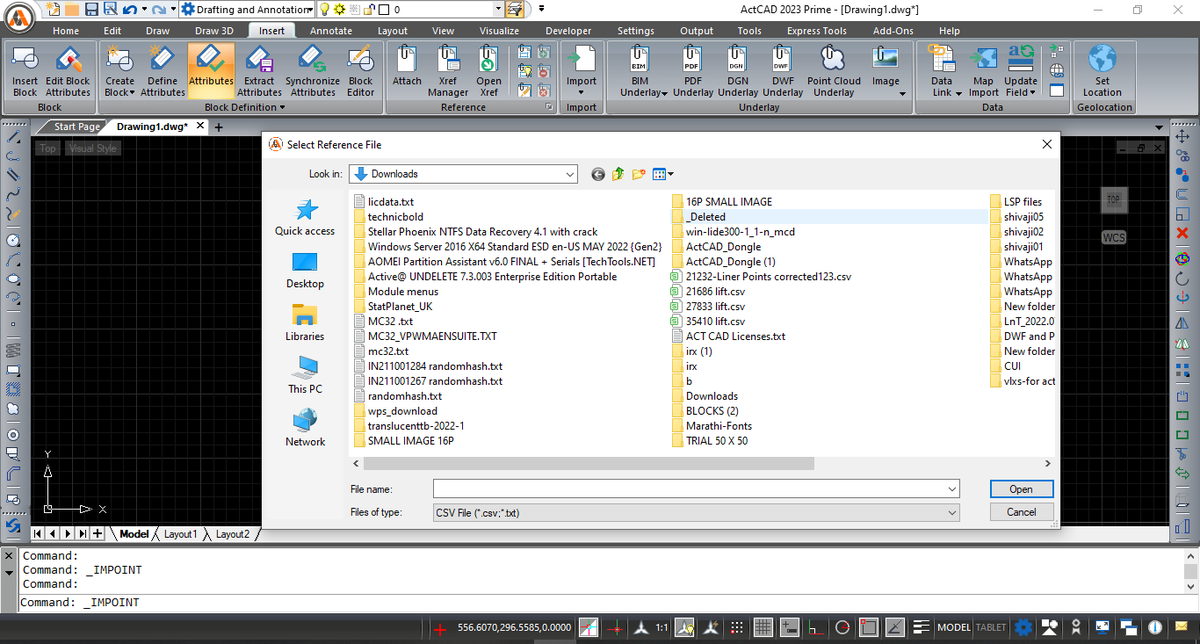Click the Set Location globe icon
Viewport: 1200px width, 644px height.
(1102, 58)
